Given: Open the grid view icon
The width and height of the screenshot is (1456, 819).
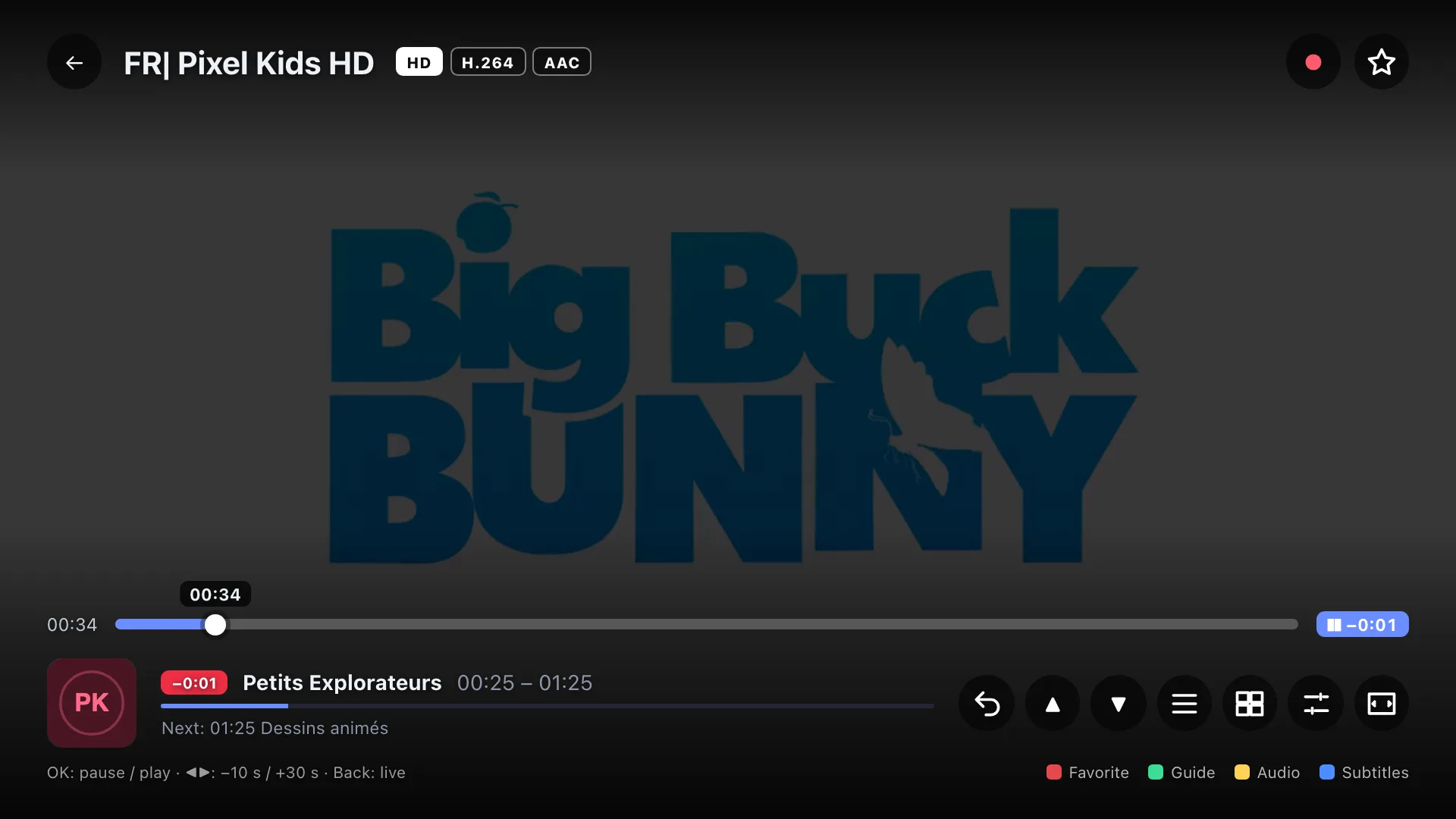Looking at the screenshot, I should (1250, 704).
